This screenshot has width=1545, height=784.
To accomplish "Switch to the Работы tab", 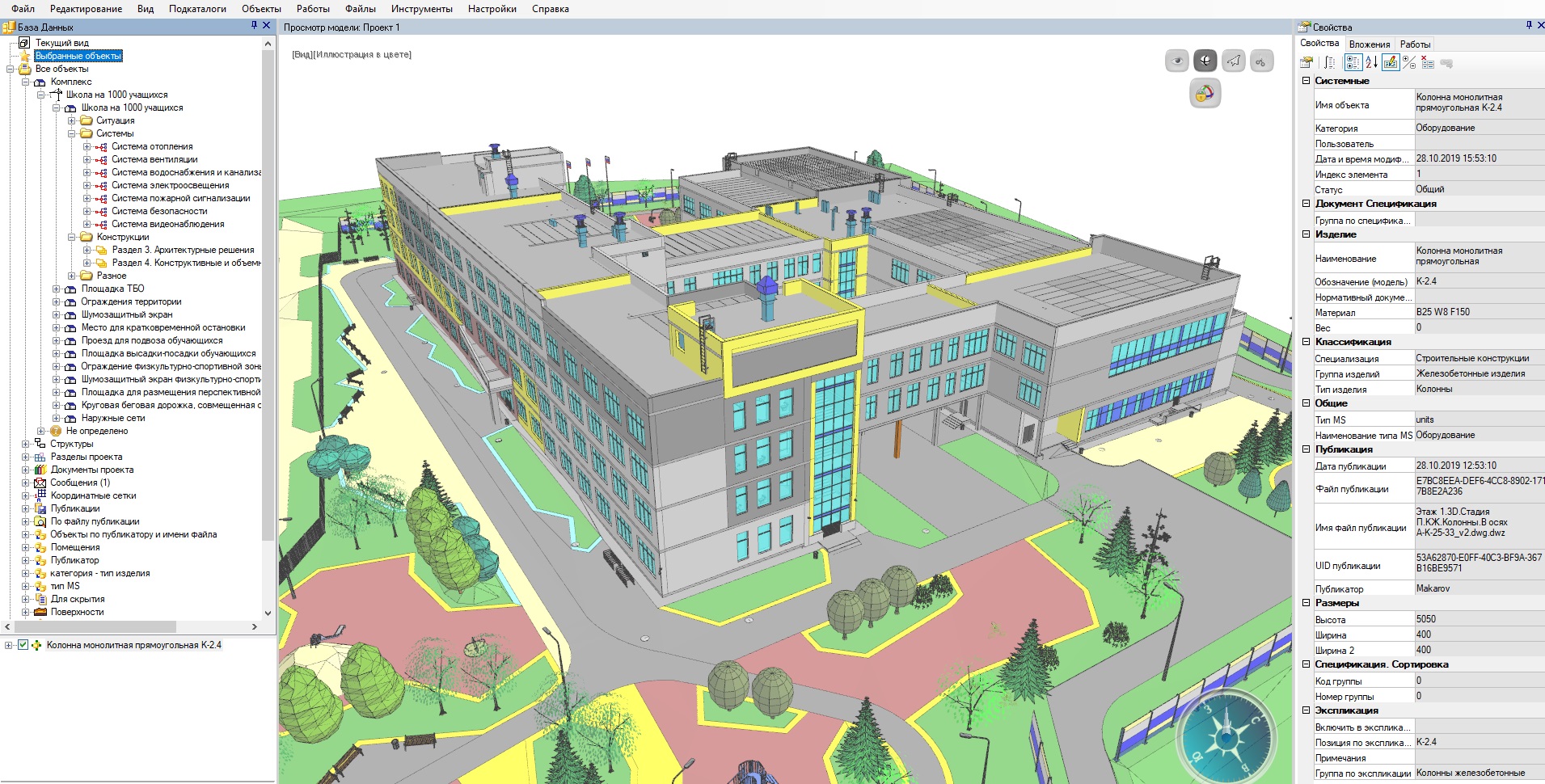I will 1415,44.
